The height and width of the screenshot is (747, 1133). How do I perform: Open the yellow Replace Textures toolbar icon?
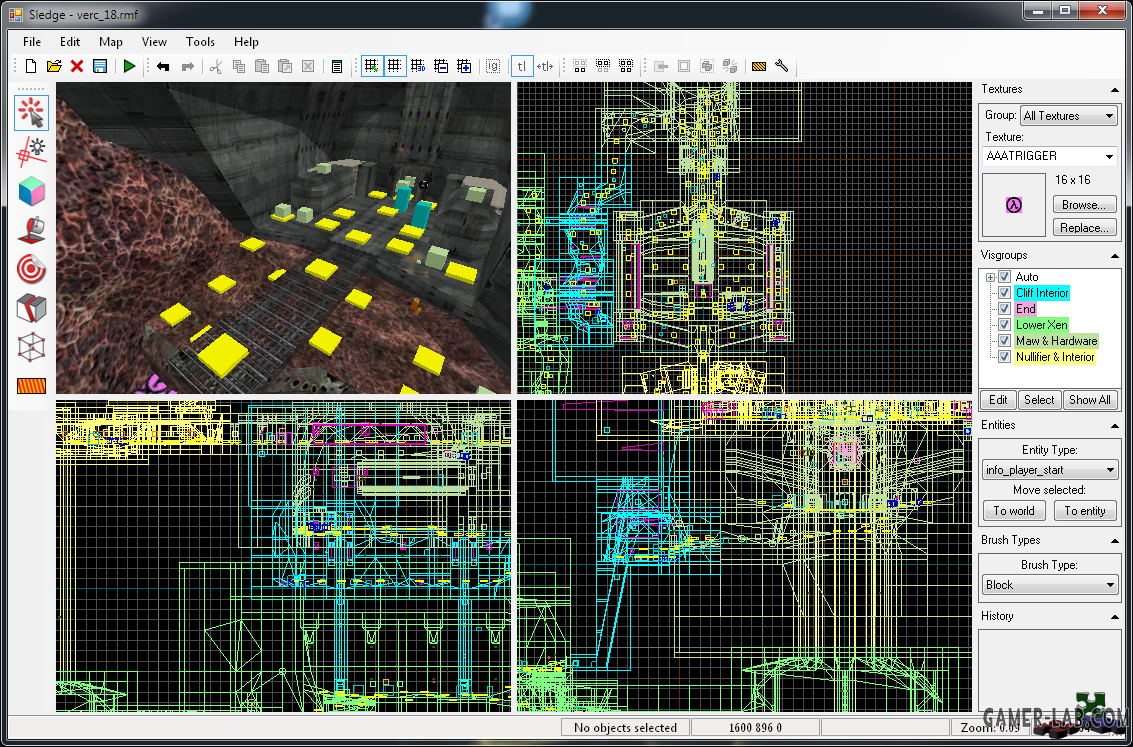coord(759,66)
